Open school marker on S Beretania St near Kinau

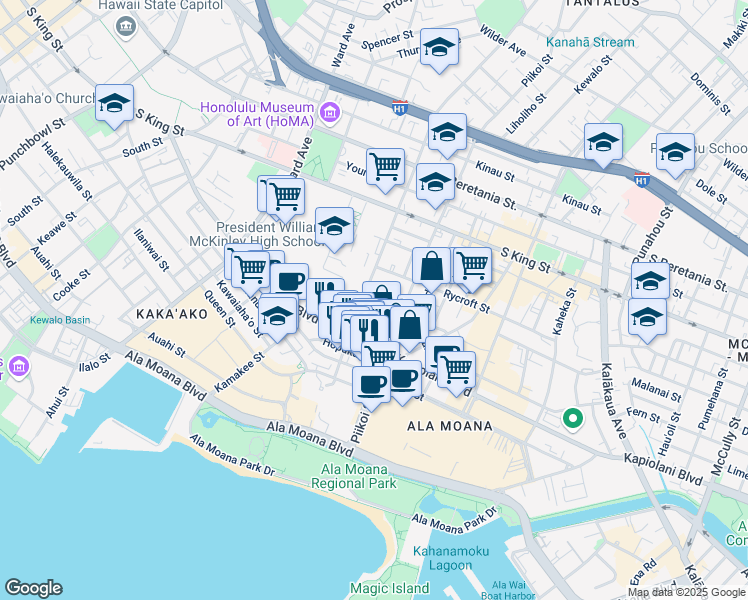tap(435, 186)
